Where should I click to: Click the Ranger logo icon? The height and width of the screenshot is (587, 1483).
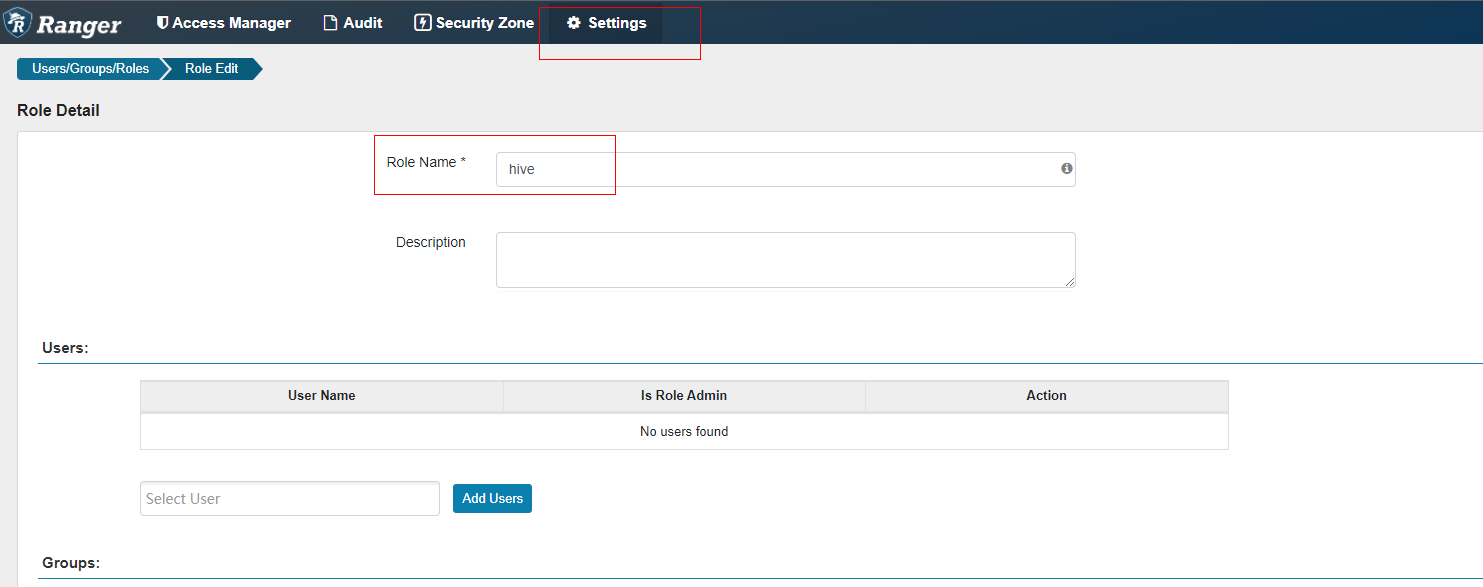pos(17,23)
